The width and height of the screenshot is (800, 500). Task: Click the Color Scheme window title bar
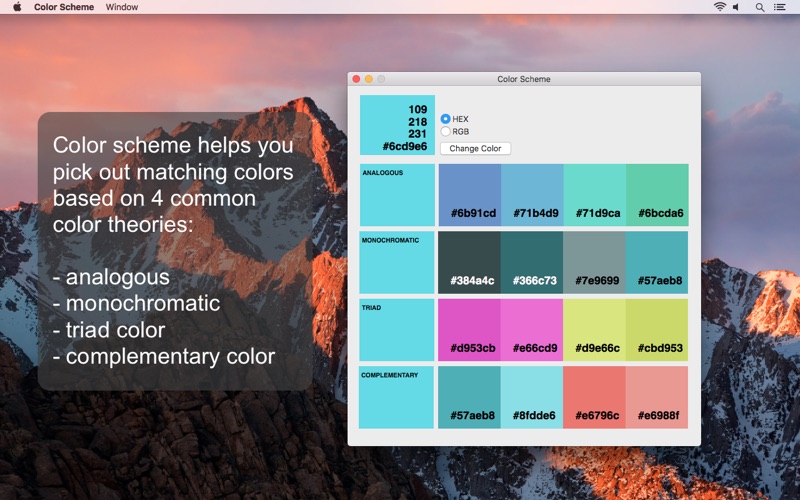[x=524, y=79]
